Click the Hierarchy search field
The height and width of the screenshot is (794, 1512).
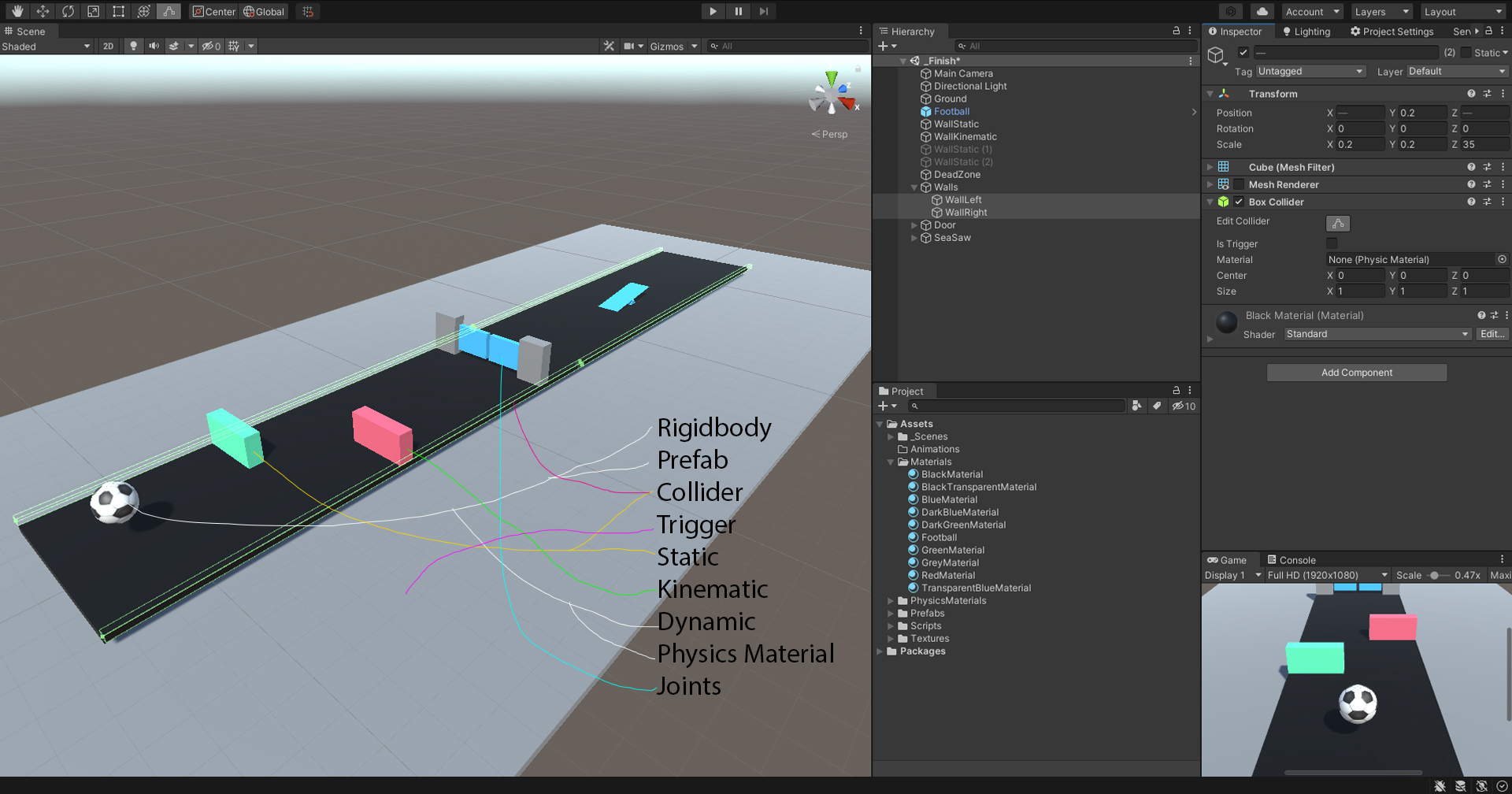pyautogui.click(x=1076, y=46)
